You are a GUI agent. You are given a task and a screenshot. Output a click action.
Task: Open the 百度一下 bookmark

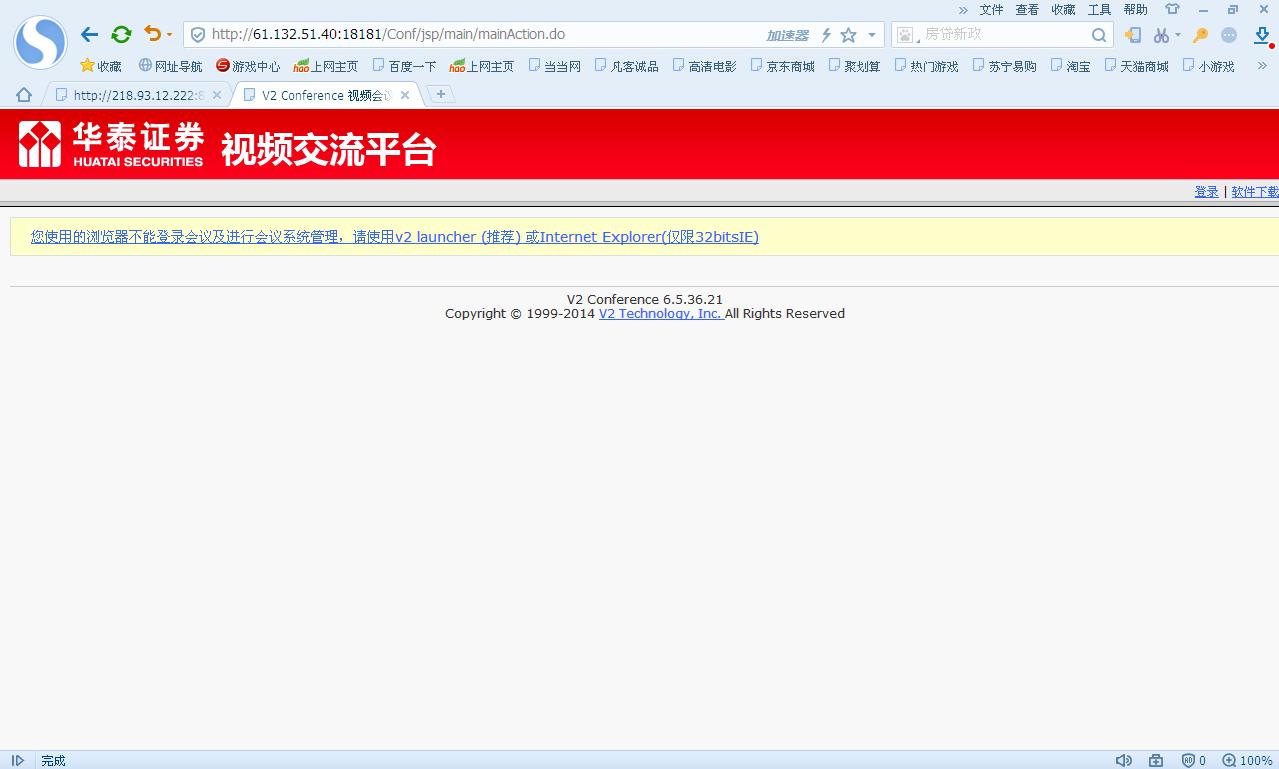(404, 66)
